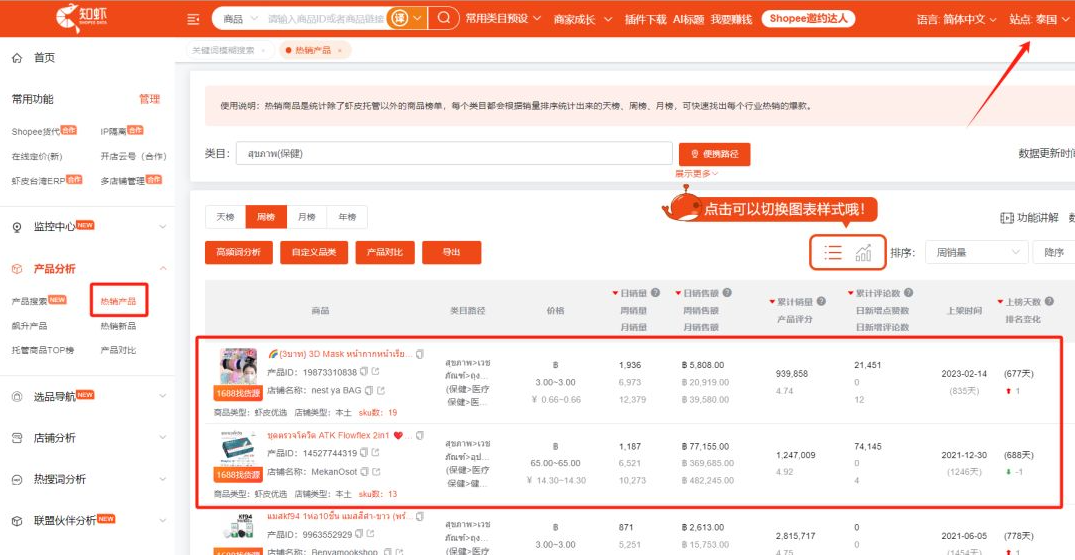Open 热销新品 in sidebar
Image resolution: width=1075 pixels, height=560 pixels.
pyautogui.click(x=118, y=326)
